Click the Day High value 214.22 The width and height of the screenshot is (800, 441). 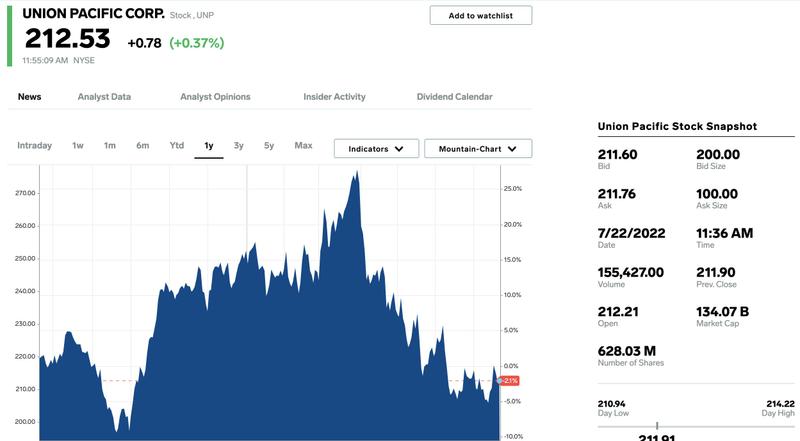(x=781, y=404)
